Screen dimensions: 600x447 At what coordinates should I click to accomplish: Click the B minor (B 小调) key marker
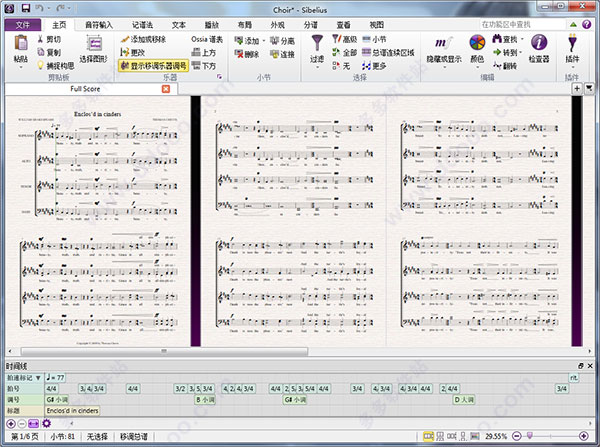click(x=205, y=400)
